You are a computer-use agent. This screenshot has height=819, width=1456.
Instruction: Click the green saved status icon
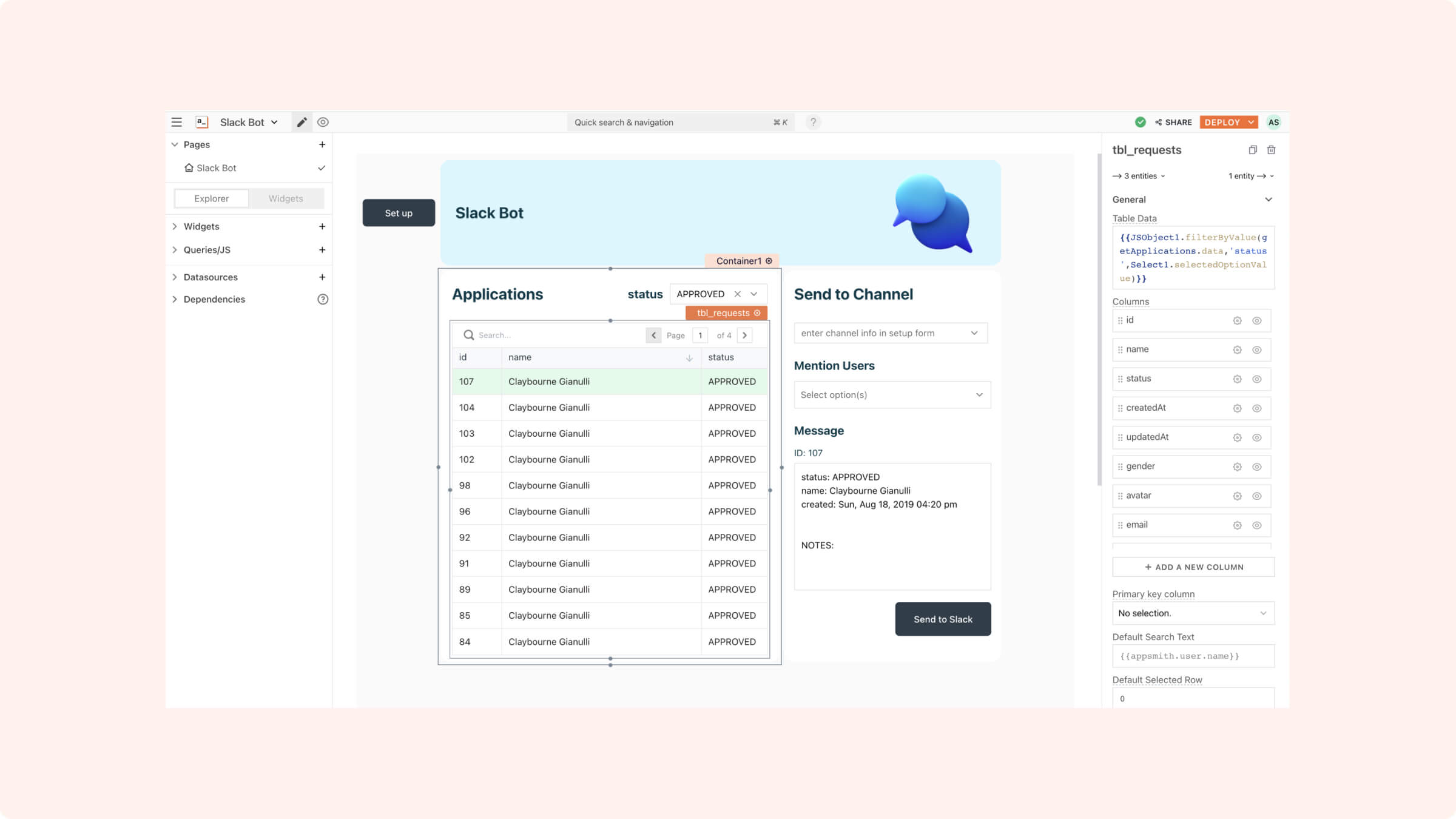coord(1140,122)
